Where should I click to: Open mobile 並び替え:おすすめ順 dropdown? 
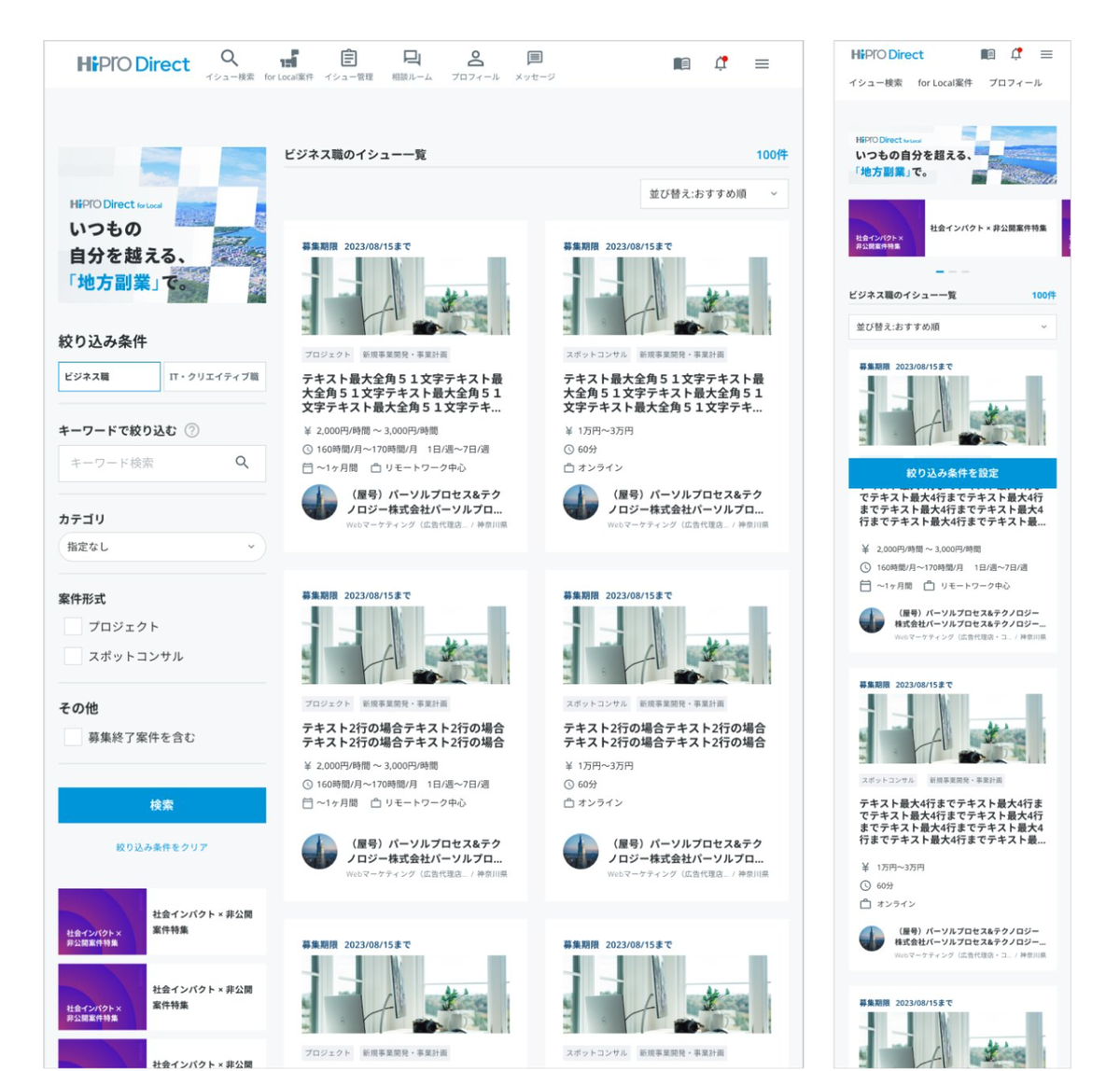tap(952, 327)
